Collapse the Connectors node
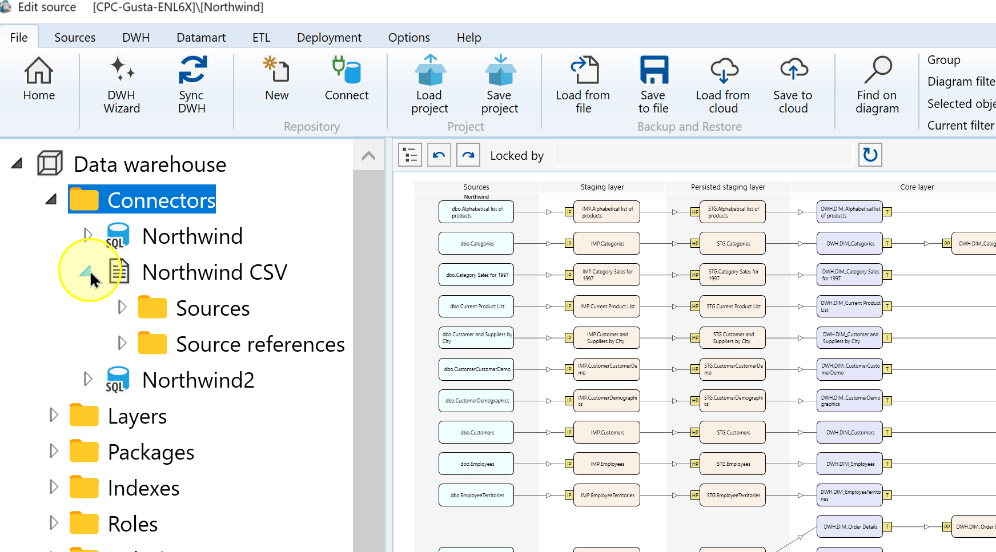 pyautogui.click(x=51, y=199)
